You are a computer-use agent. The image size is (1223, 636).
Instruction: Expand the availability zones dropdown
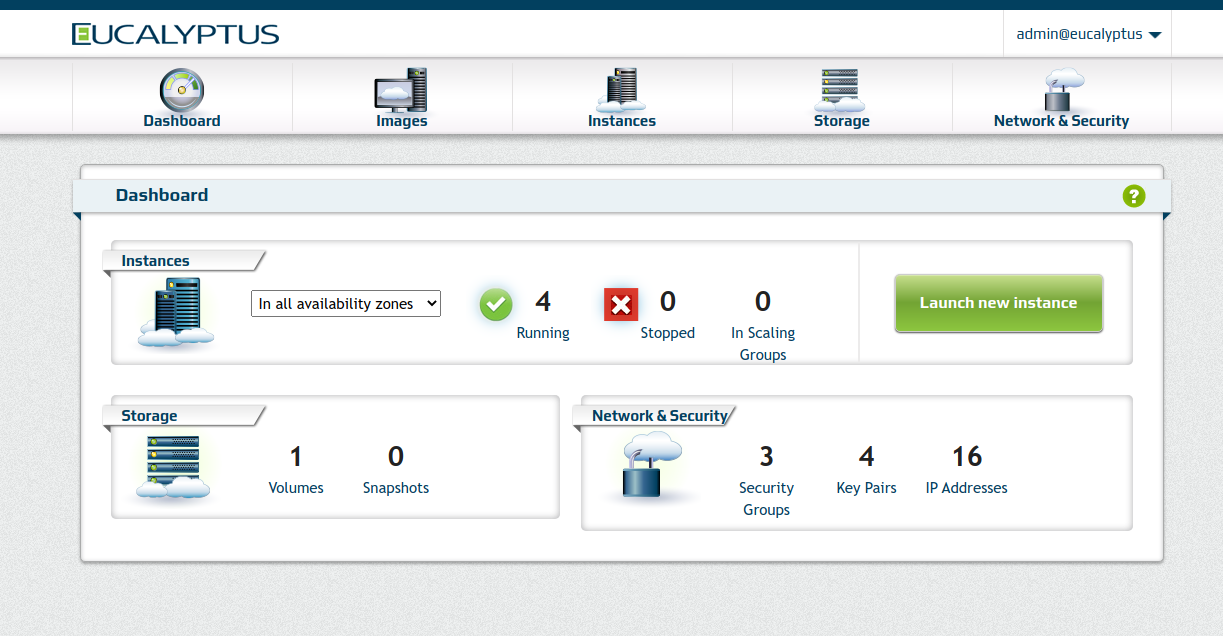[345, 303]
